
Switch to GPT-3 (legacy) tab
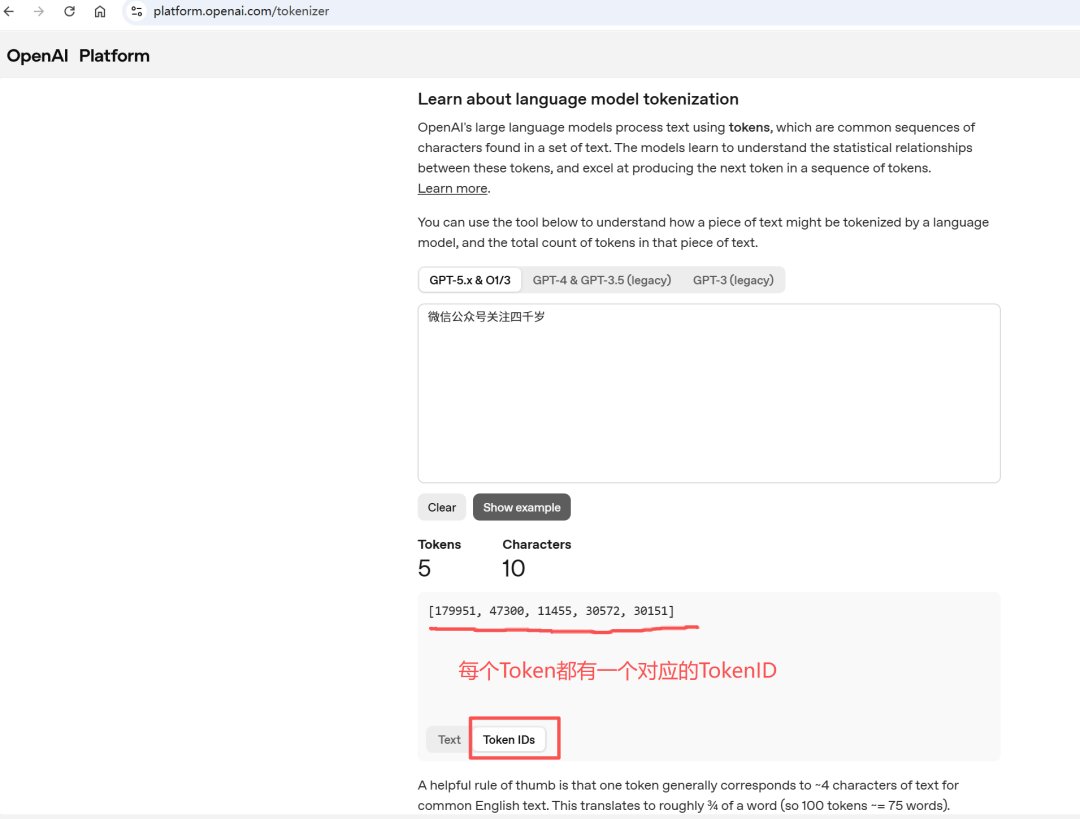click(x=733, y=280)
